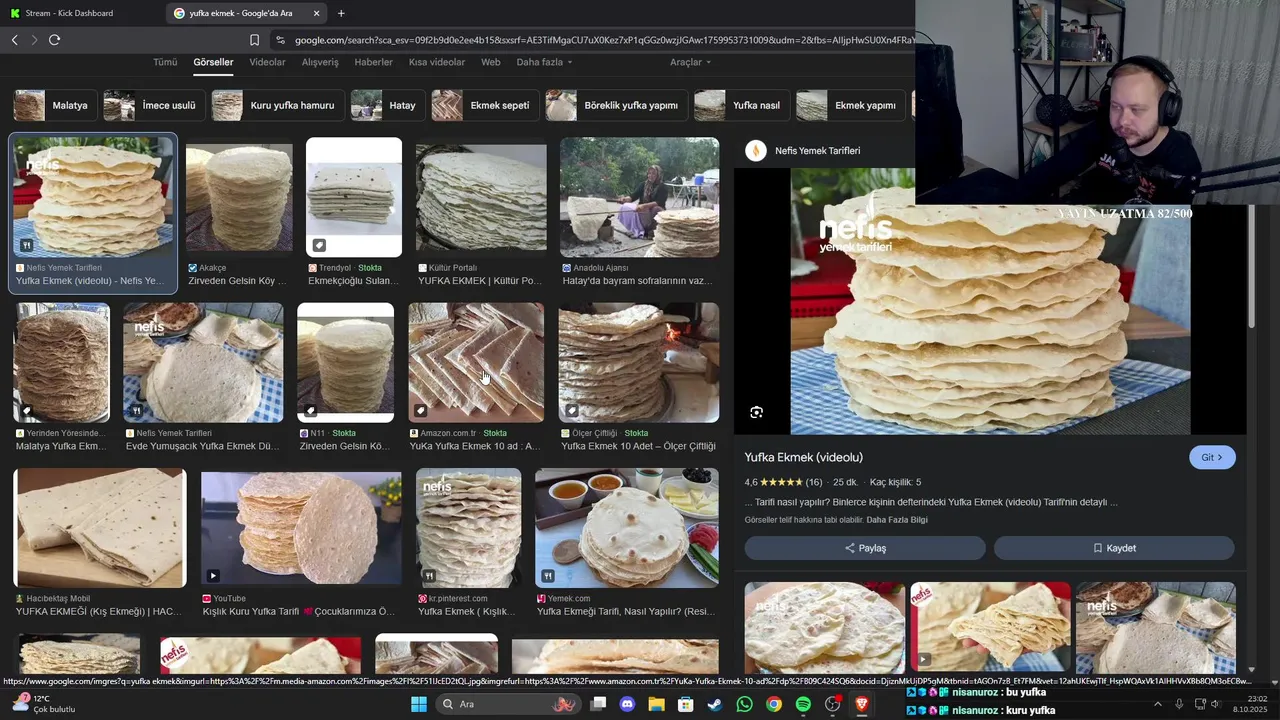
Task: Select the Kısa videolar search tab
Action: click(x=437, y=62)
